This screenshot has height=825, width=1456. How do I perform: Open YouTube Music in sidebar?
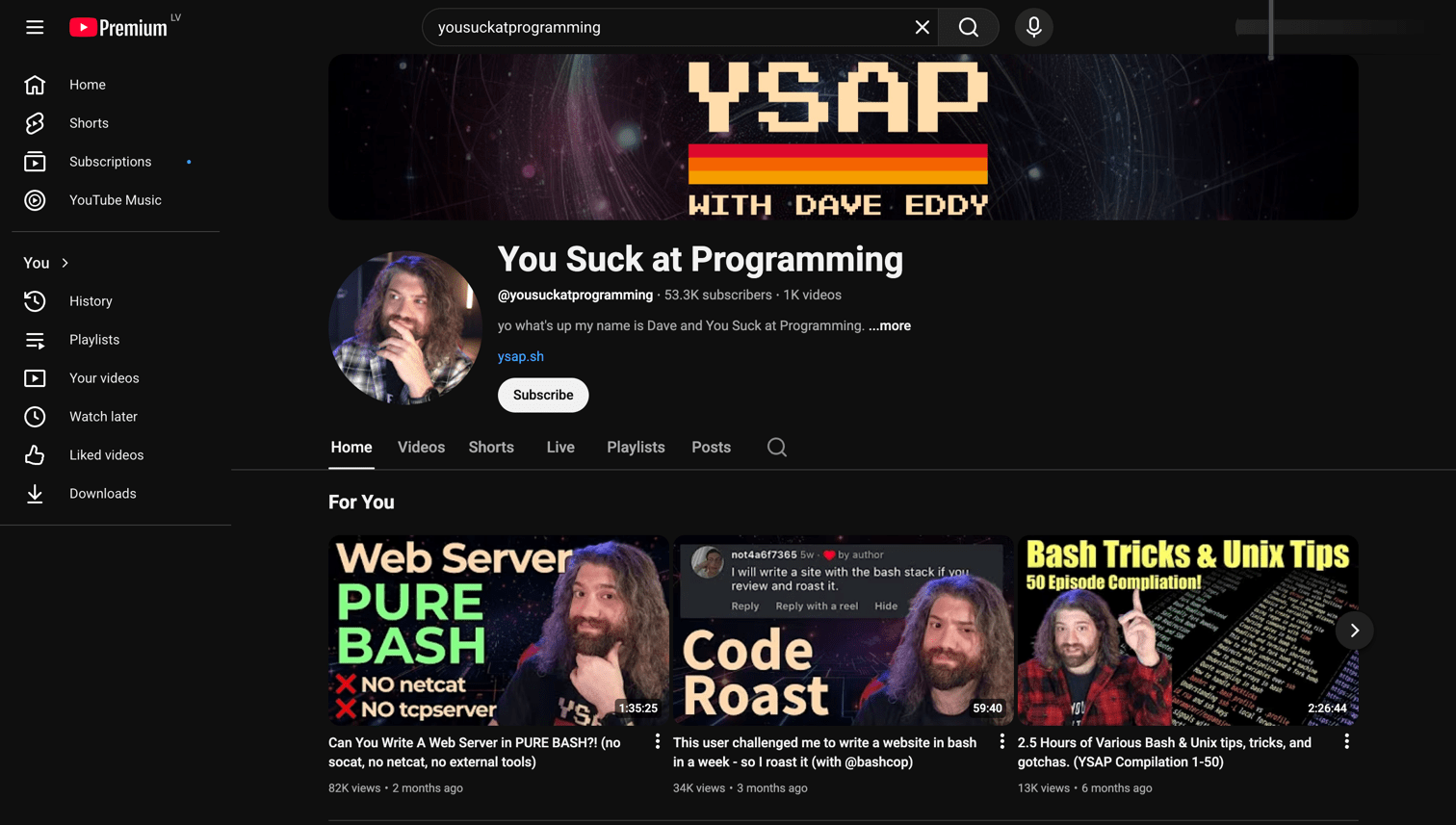pos(116,200)
